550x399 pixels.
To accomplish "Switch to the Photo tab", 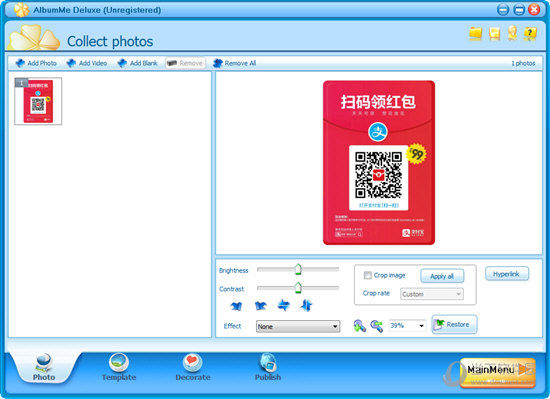I will [x=44, y=368].
